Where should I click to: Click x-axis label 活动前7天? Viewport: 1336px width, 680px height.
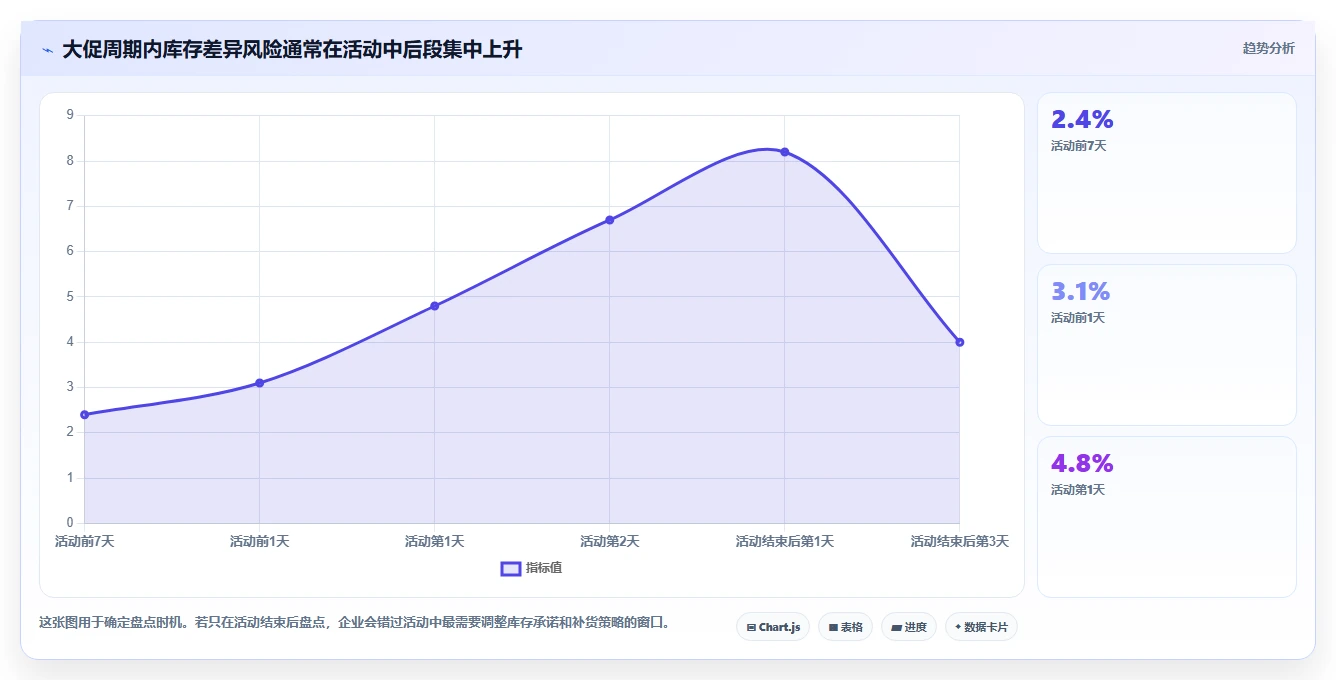pos(85,541)
